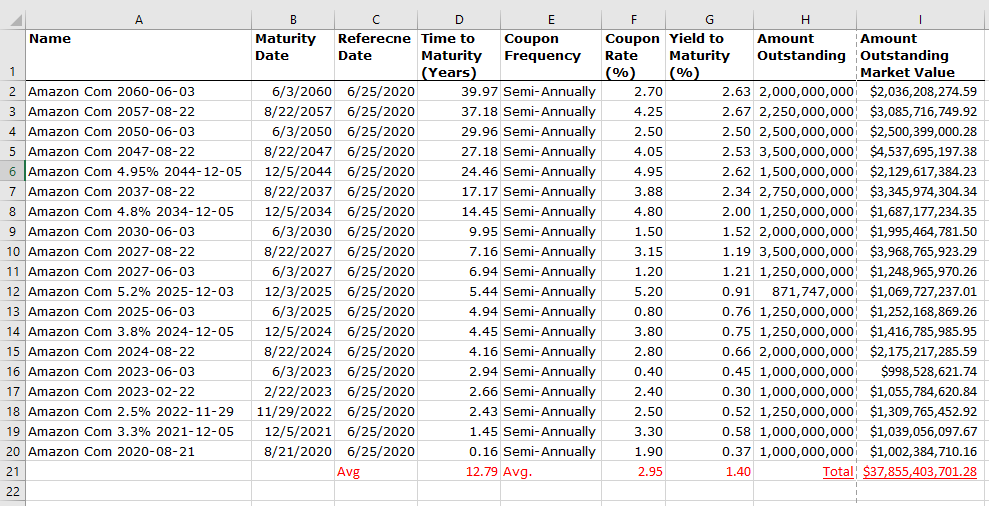Select column I header
This screenshot has height=506, width=989.
(920, 20)
